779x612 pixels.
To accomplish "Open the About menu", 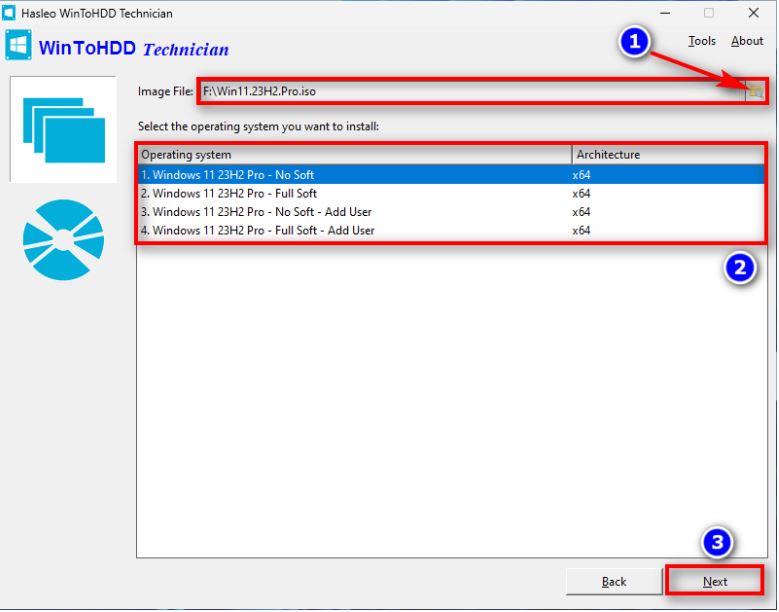I will coord(746,41).
